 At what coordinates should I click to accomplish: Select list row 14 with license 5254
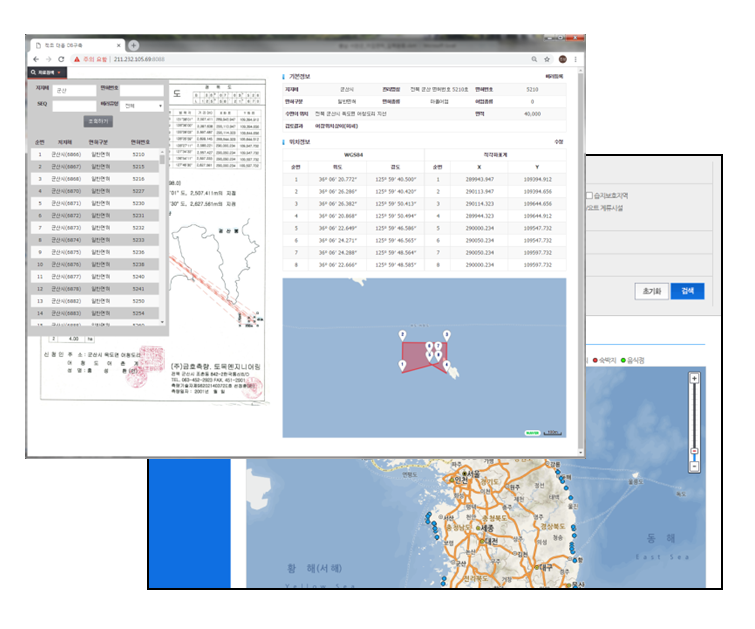(95, 313)
